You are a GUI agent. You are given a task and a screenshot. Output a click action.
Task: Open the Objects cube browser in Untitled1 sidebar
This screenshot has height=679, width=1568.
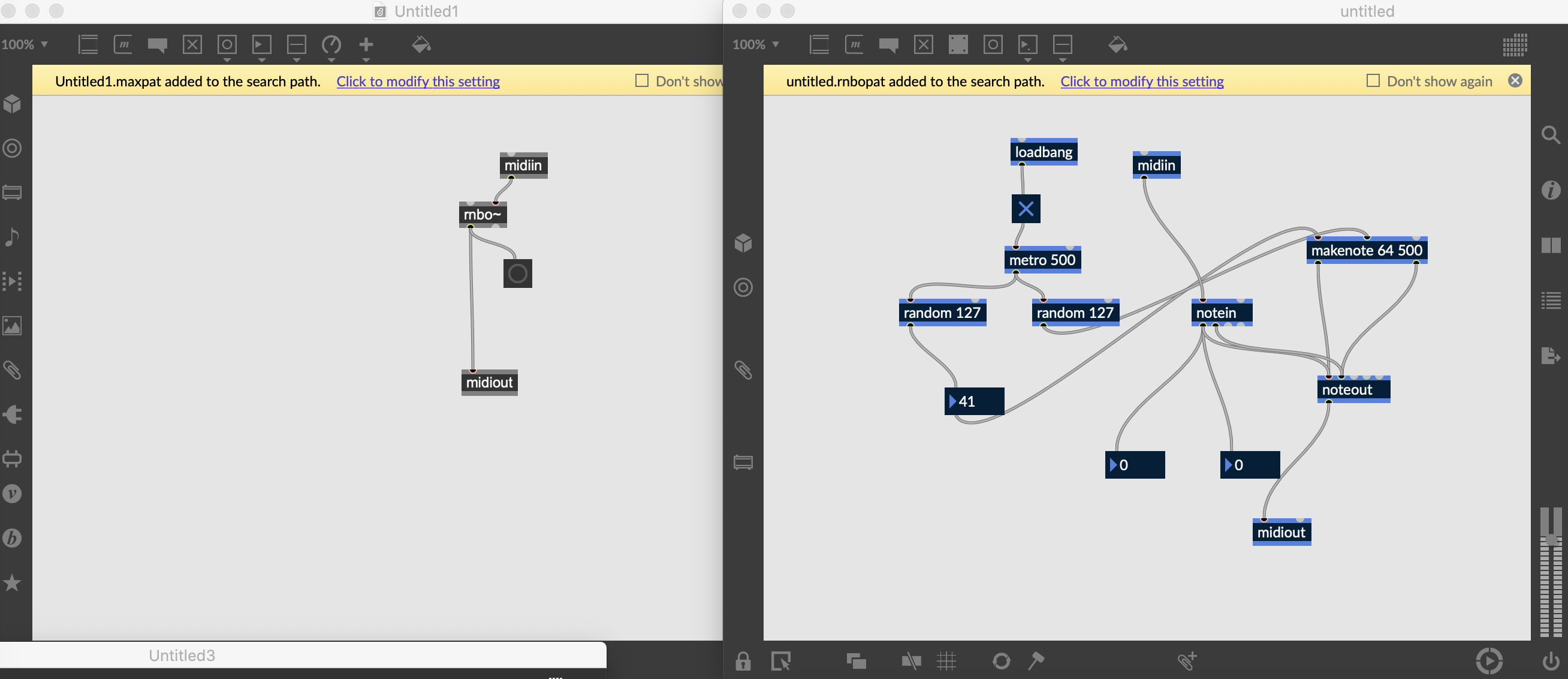click(x=12, y=104)
